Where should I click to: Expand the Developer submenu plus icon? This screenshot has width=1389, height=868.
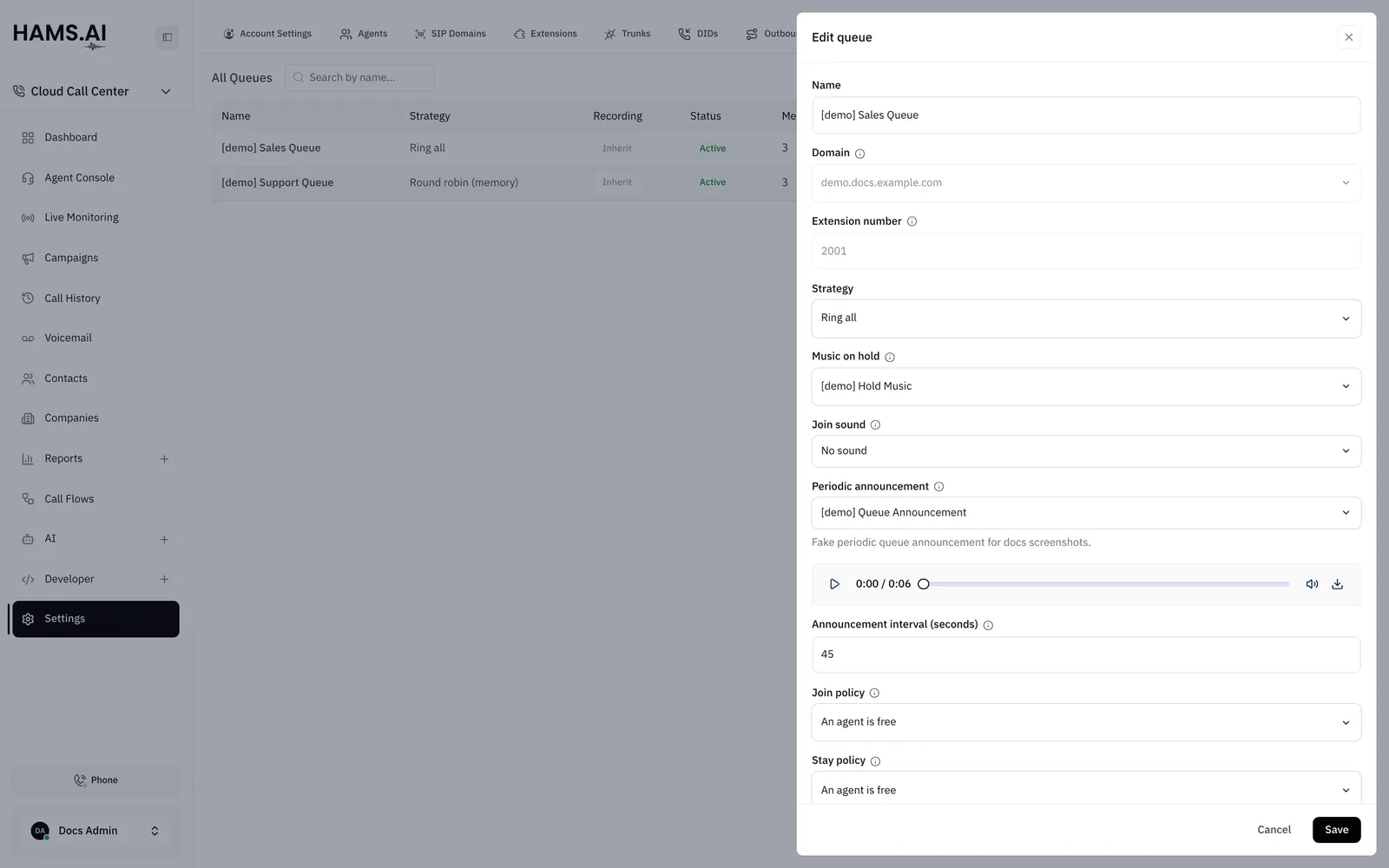click(164, 579)
